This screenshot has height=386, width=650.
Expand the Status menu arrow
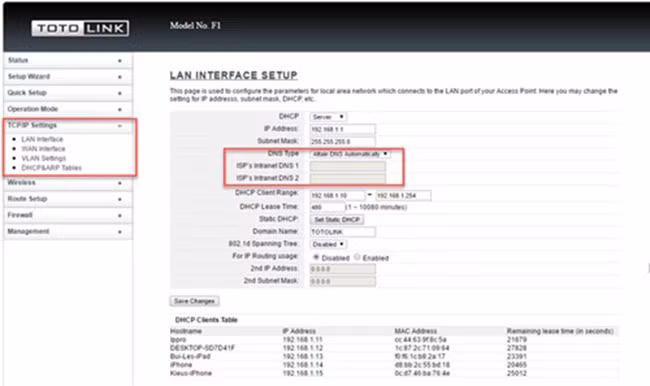click(x=120, y=61)
